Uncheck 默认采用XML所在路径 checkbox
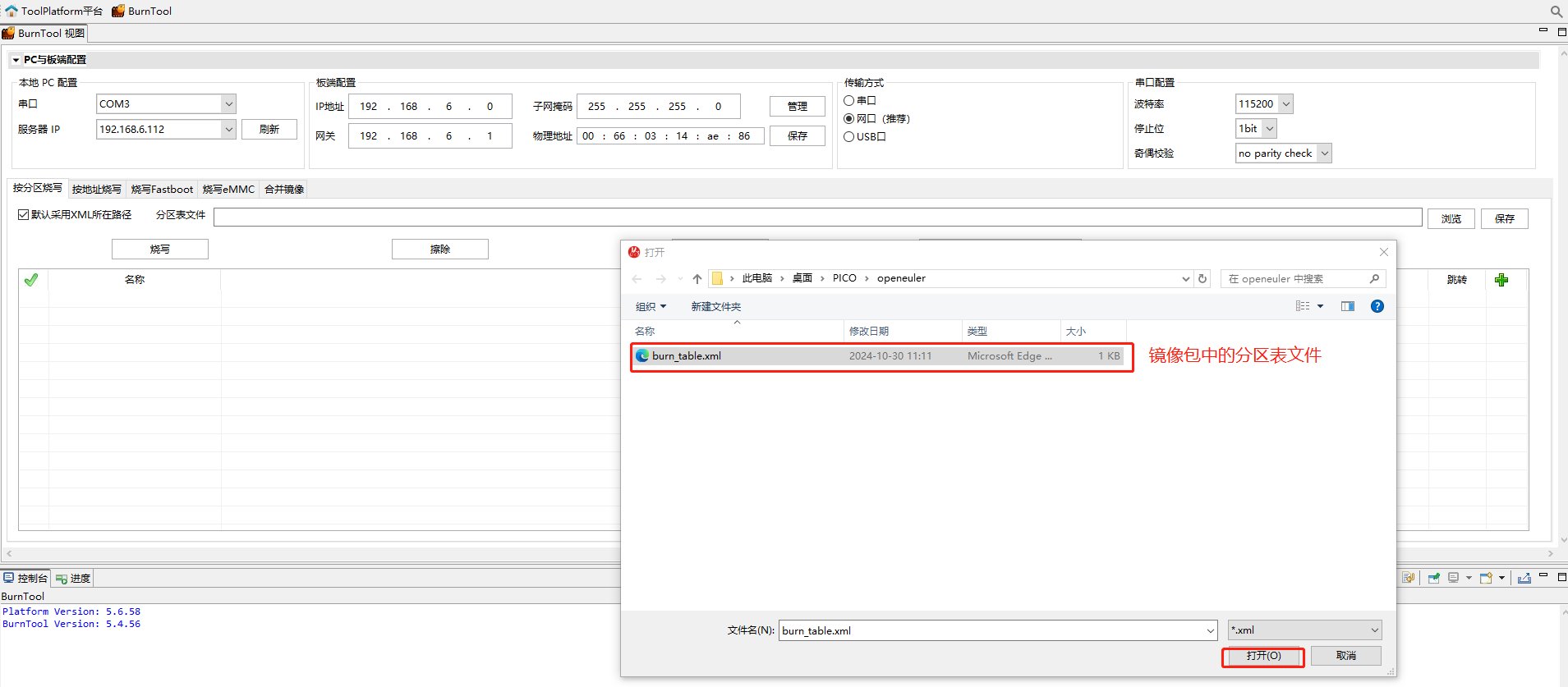 pos(24,215)
